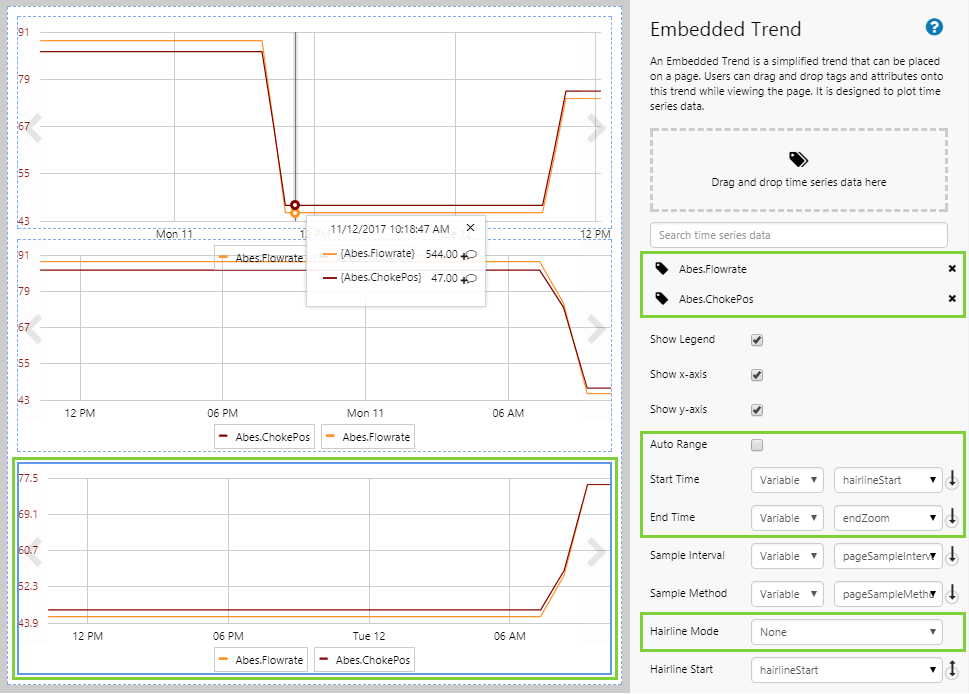Viewport: 969px width, 694px height.
Task: Pan the top trend forward with the right arrow
Action: (x=596, y=127)
